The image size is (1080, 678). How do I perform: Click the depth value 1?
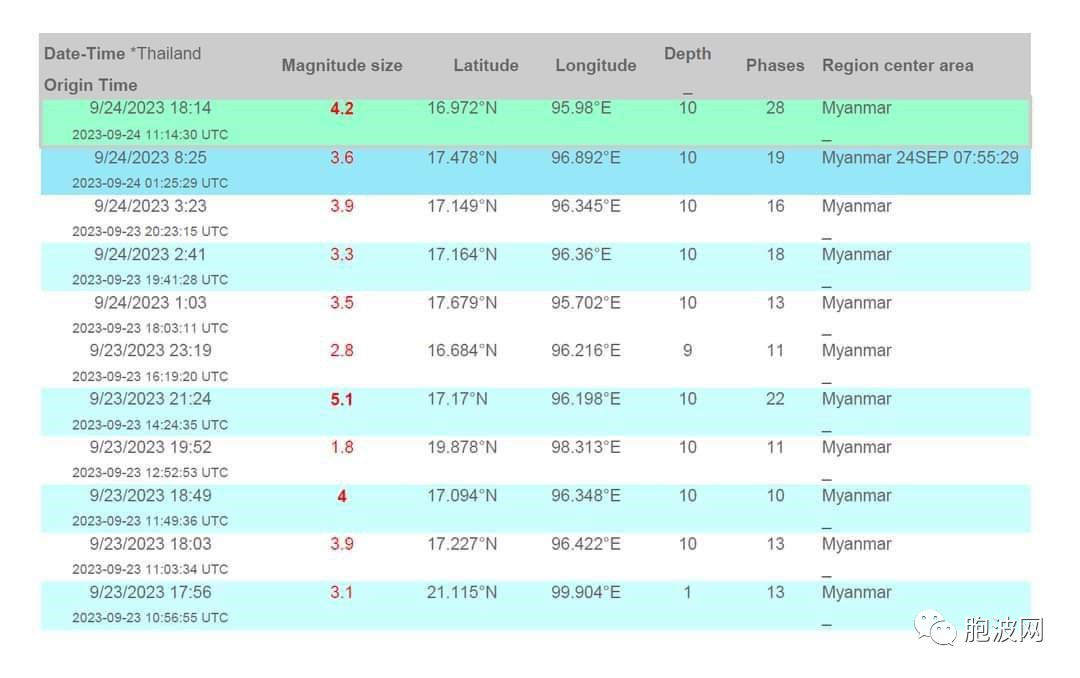[687, 592]
